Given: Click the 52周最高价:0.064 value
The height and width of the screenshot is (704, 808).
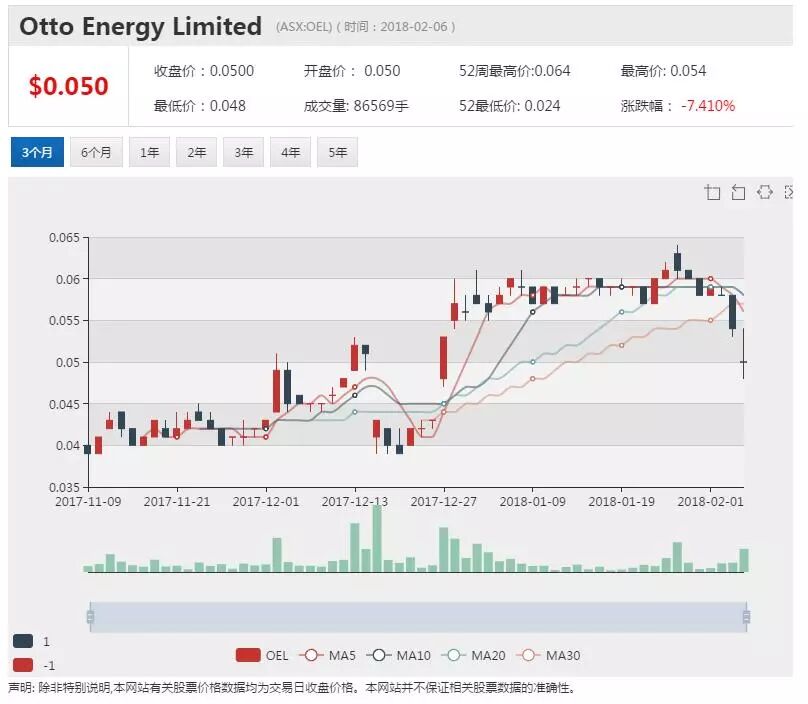Looking at the screenshot, I should click(x=515, y=71).
